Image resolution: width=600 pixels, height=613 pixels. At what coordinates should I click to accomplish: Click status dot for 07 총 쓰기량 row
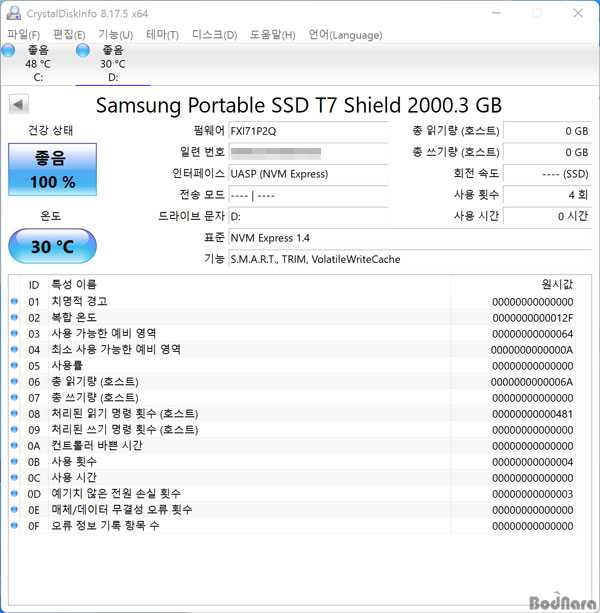(x=14, y=397)
